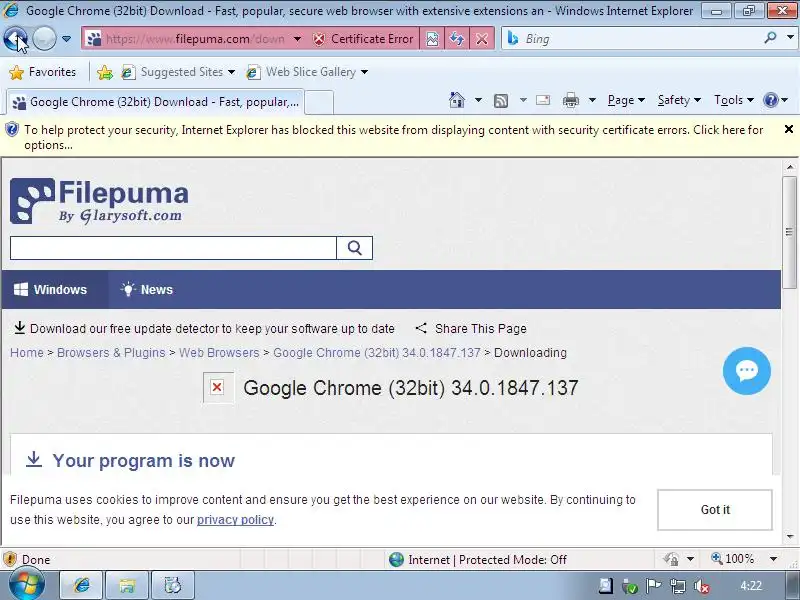The image size is (800, 600).
Task: Open the privacy policy link
Action: 235,520
